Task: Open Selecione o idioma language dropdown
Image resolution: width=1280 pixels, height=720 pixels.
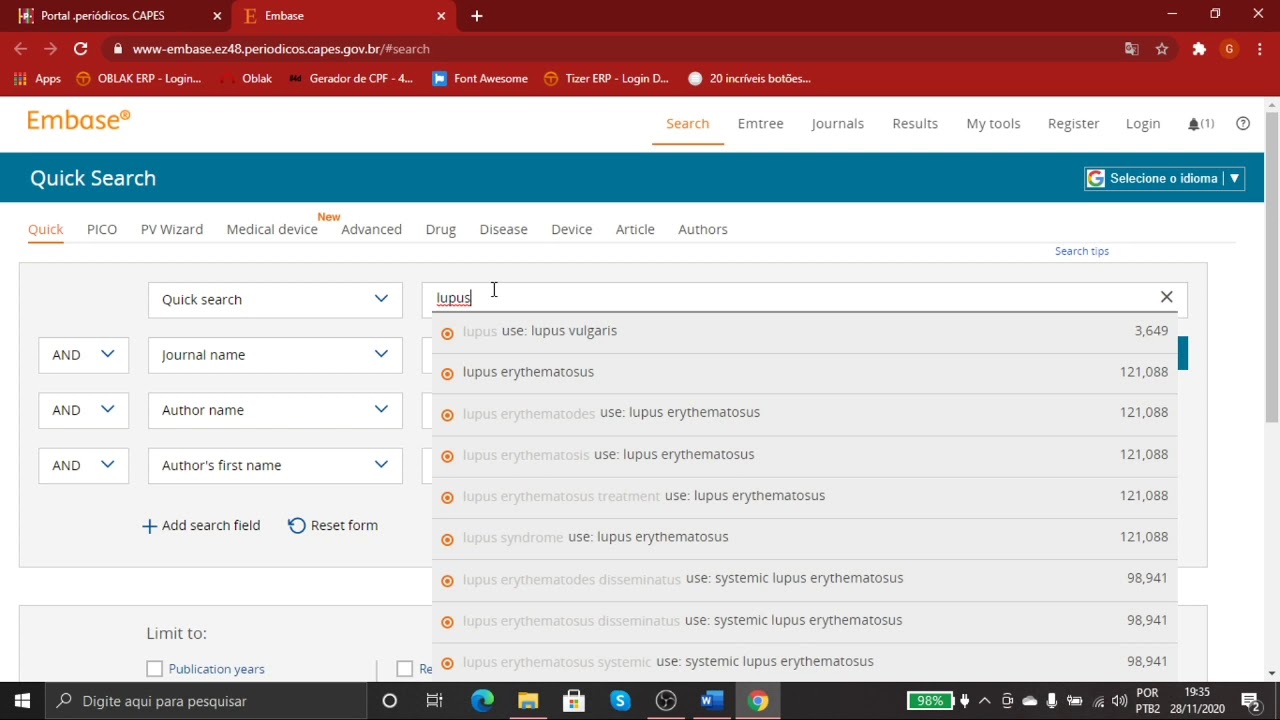Action: click(x=1165, y=178)
